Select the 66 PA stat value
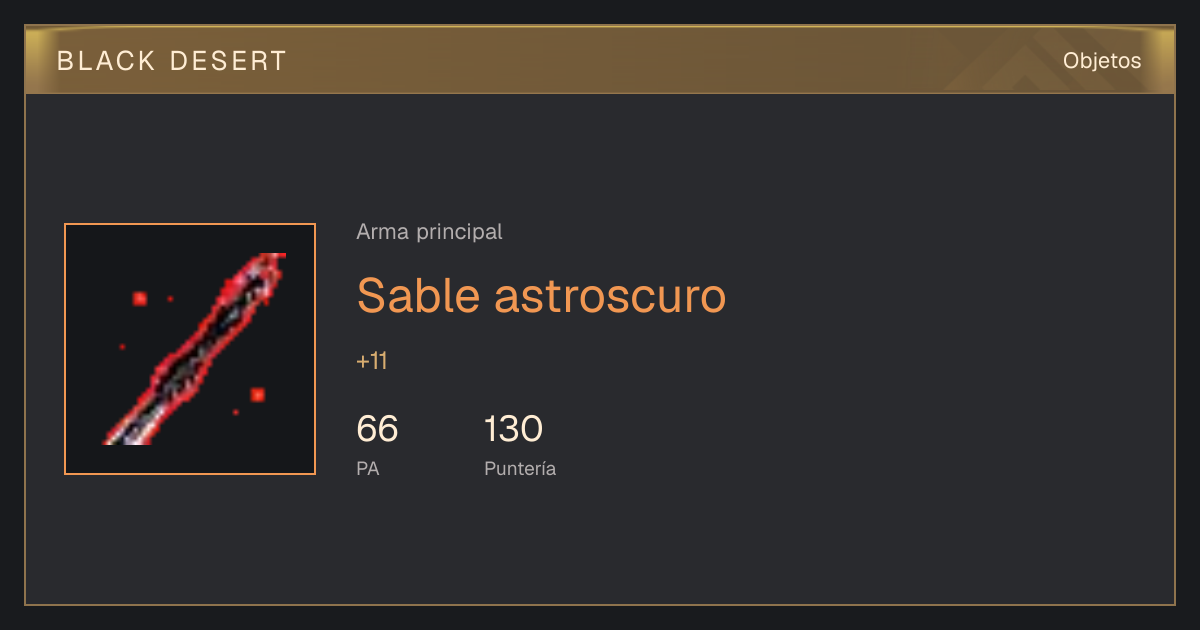This screenshot has width=1200, height=630. pyautogui.click(x=377, y=429)
